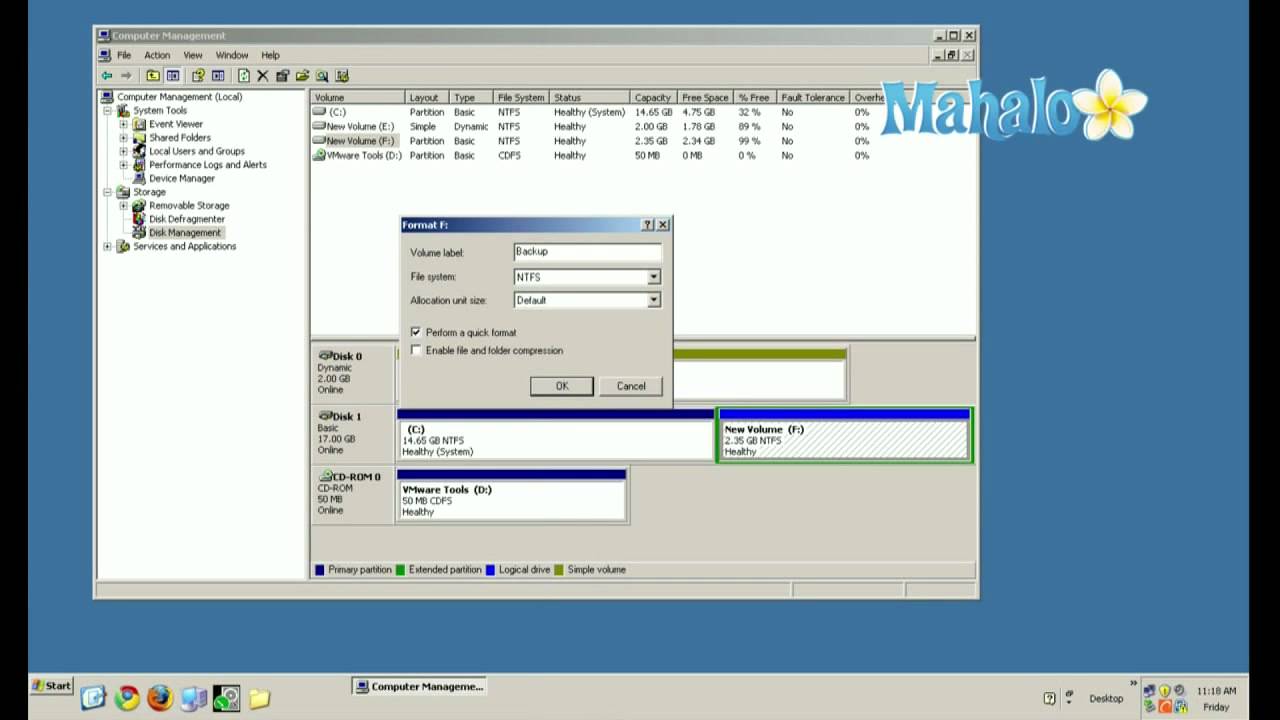
Task: Select Performance Logs and Alerts node
Action: click(x=208, y=165)
